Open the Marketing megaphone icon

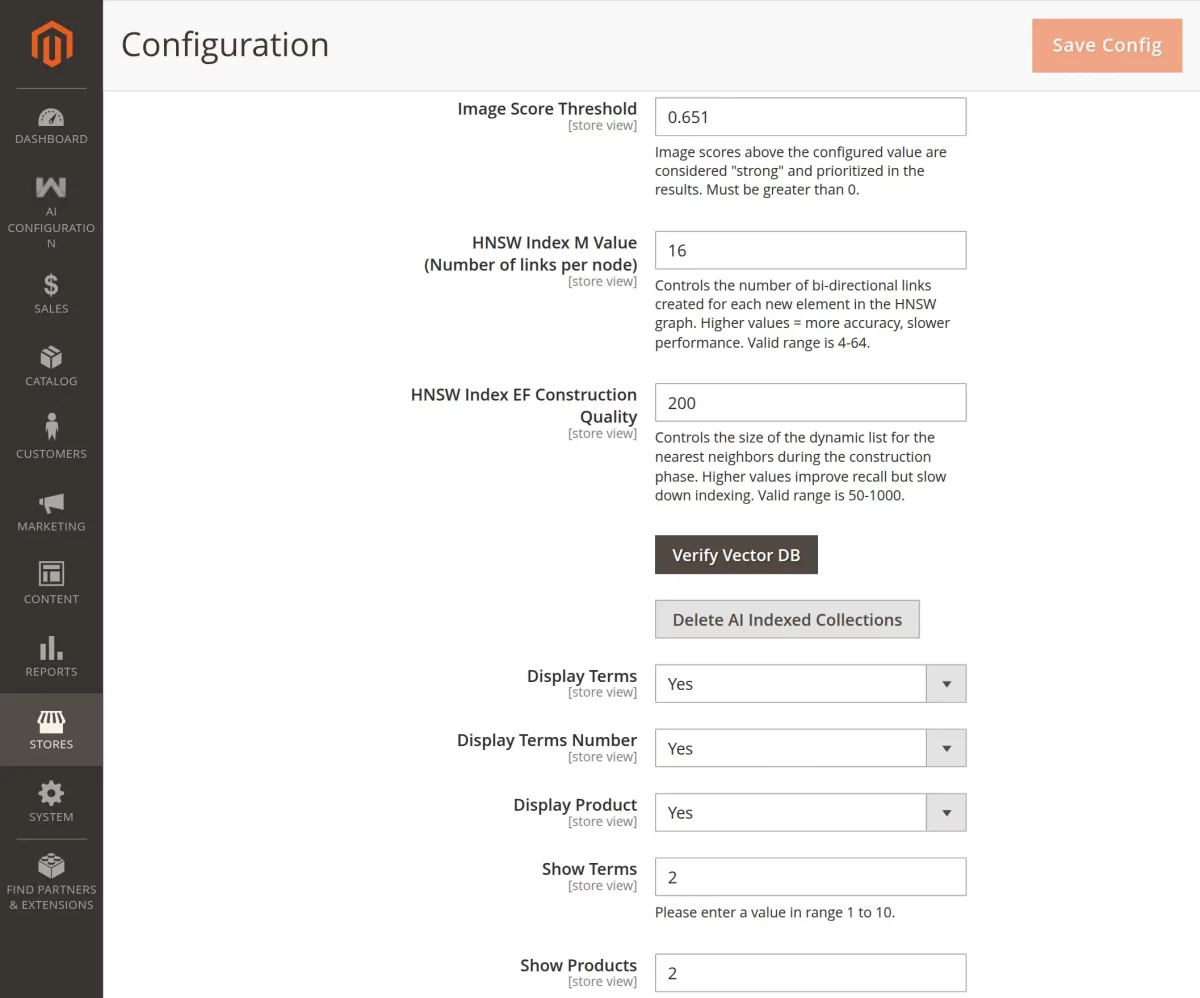[x=51, y=502]
